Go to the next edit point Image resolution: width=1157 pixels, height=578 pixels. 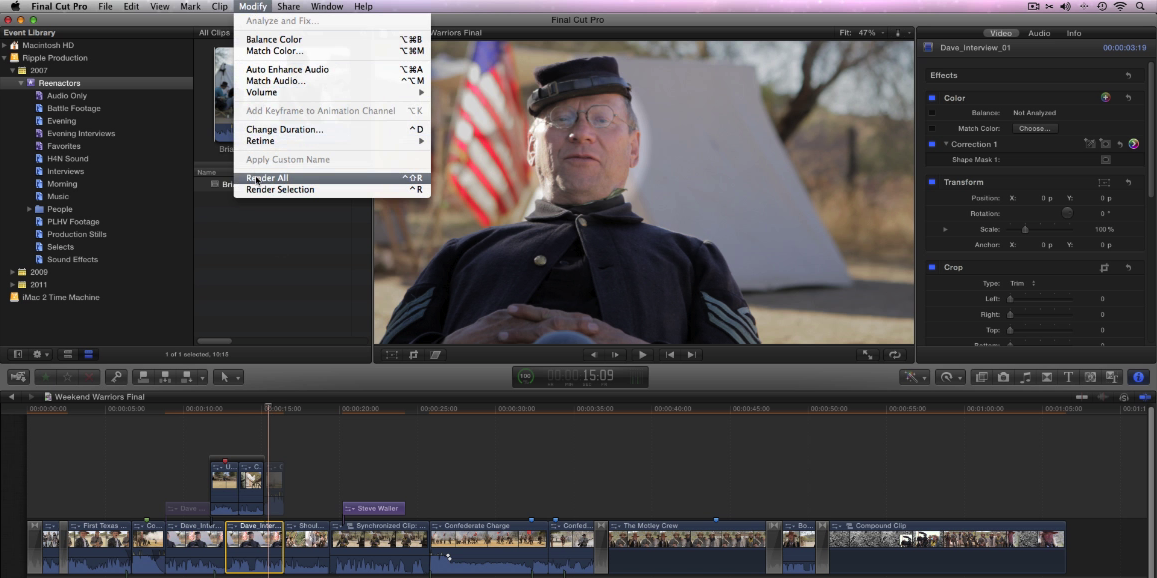pyautogui.click(x=691, y=355)
